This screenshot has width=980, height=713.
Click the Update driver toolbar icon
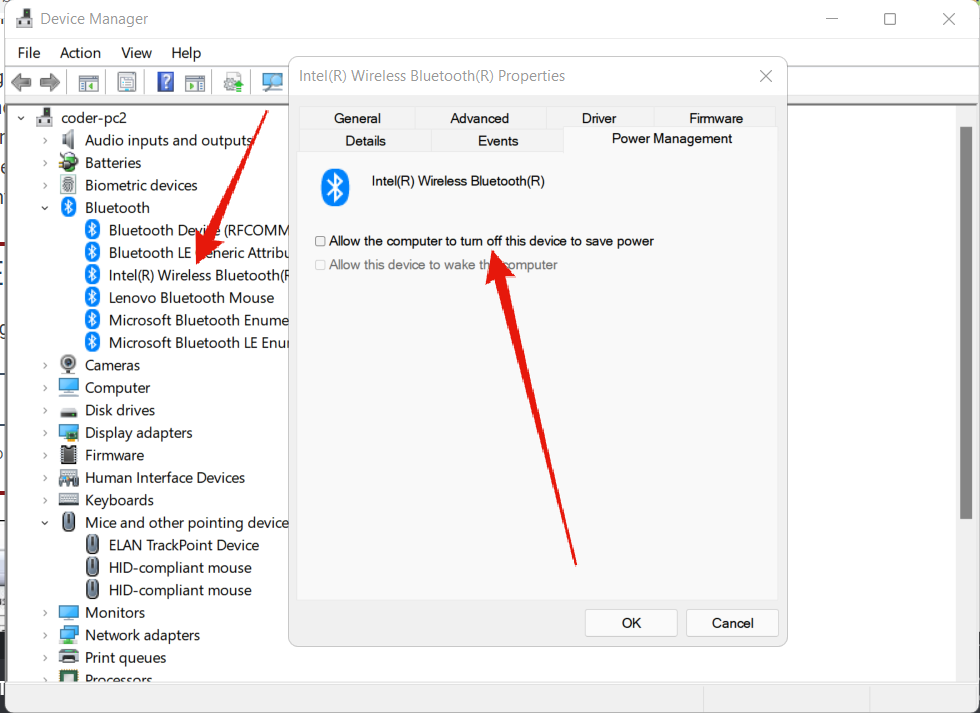(233, 82)
